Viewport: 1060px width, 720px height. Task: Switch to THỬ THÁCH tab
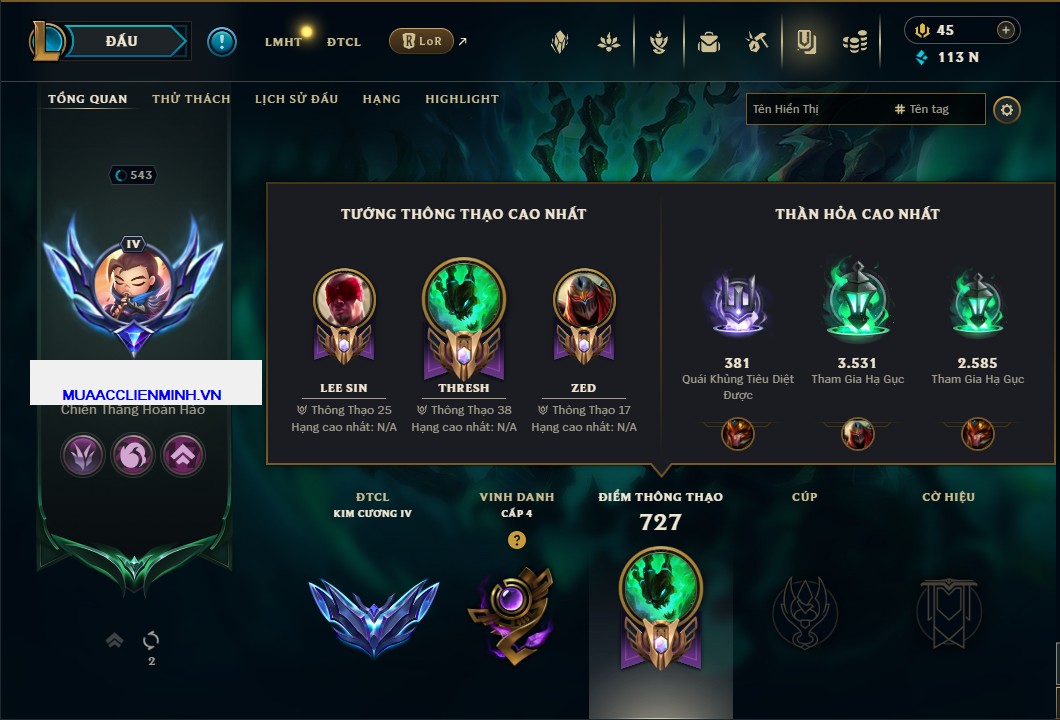coord(191,99)
